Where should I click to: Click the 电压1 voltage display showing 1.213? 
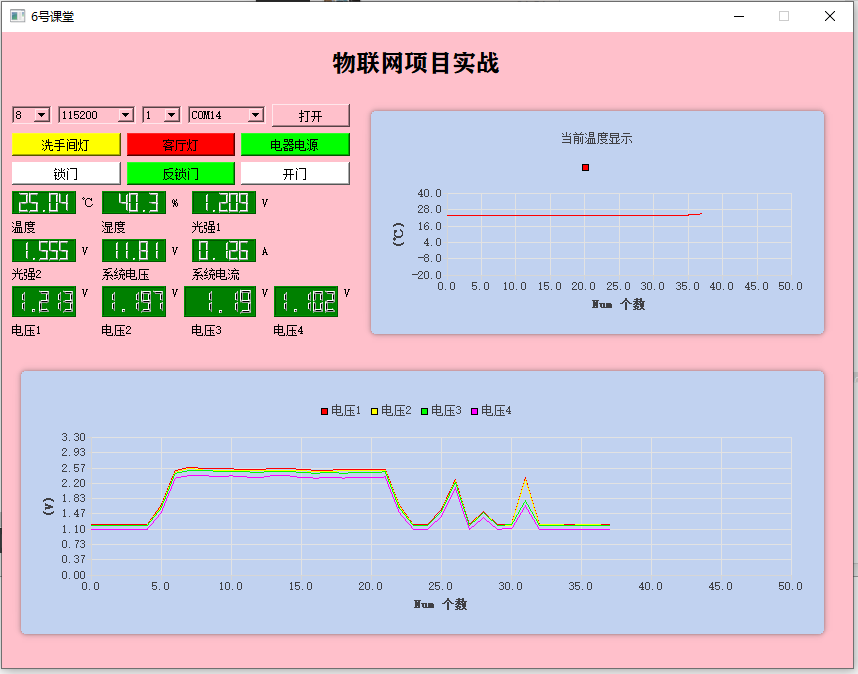[42, 299]
